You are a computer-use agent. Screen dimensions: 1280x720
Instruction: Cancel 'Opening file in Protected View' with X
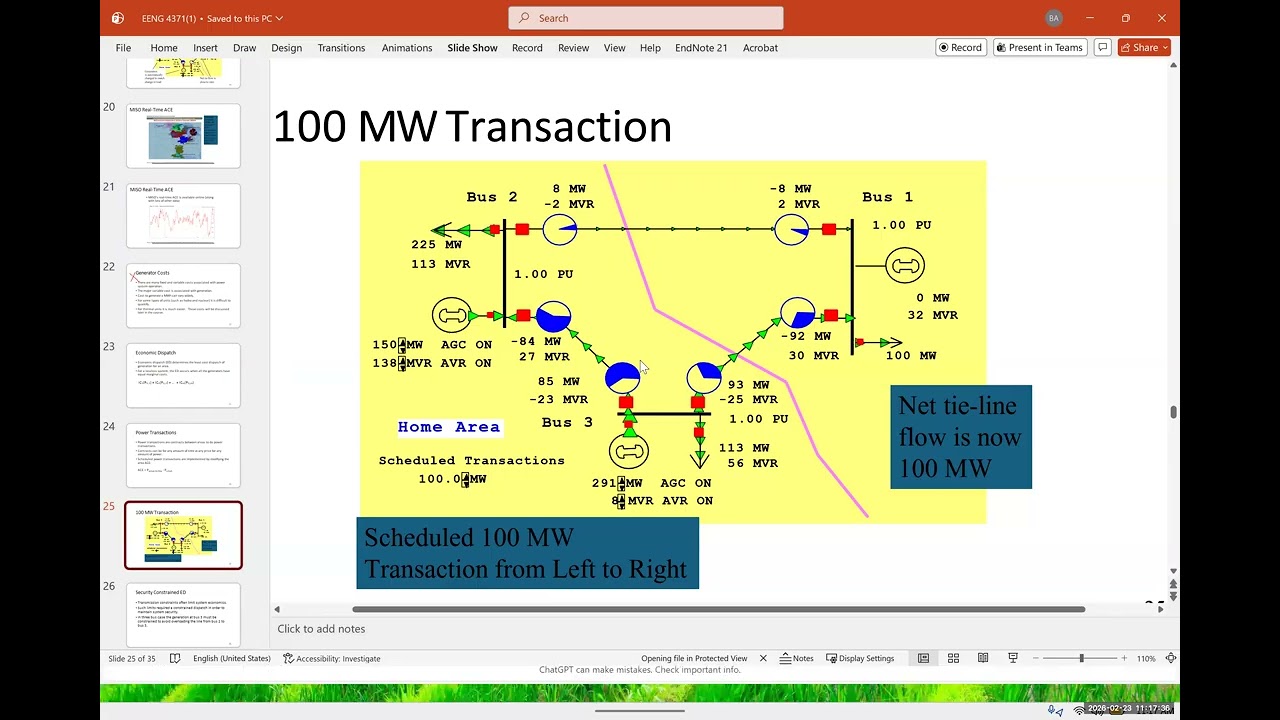tap(763, 658)
